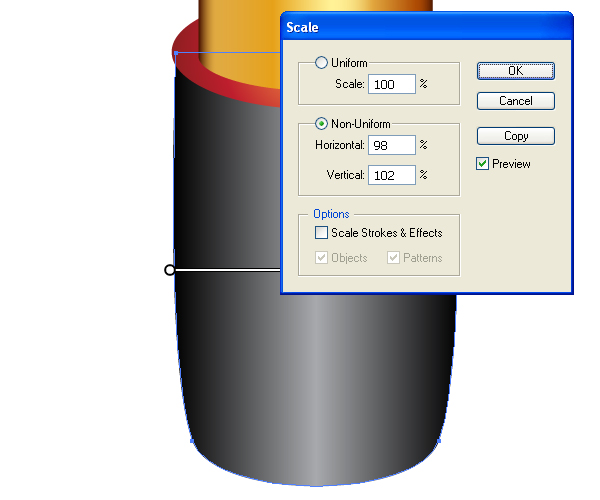Select the orange cylinder shape
This screenshot has height=500, width=600.
tap(240, 25)
